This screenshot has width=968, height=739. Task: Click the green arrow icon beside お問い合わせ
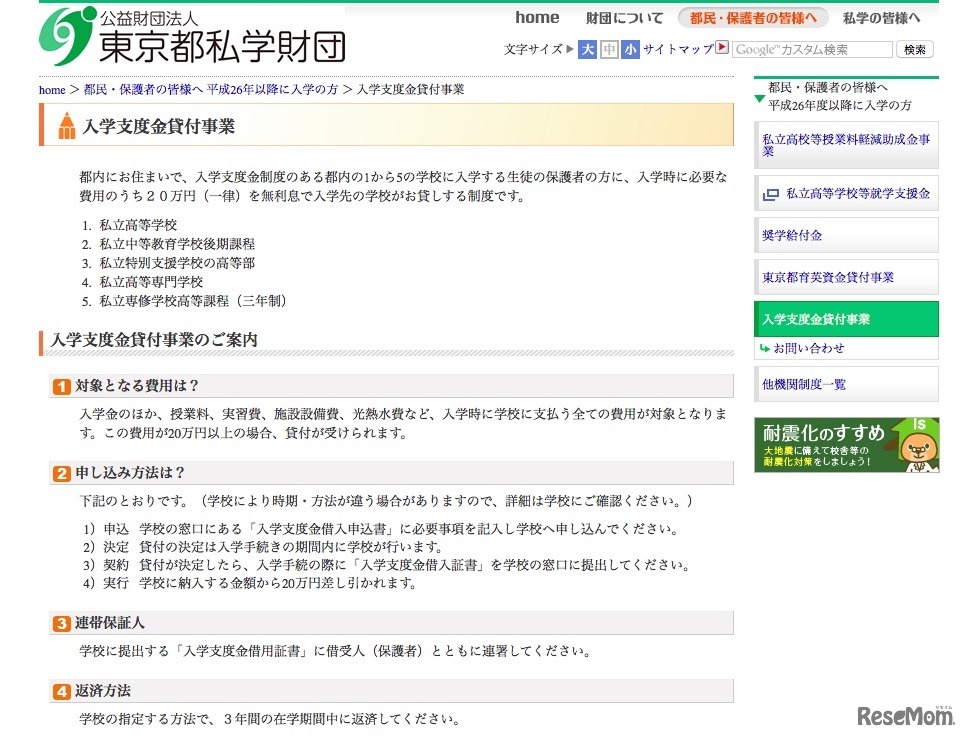pyautogui.click(x=765, y=350)
